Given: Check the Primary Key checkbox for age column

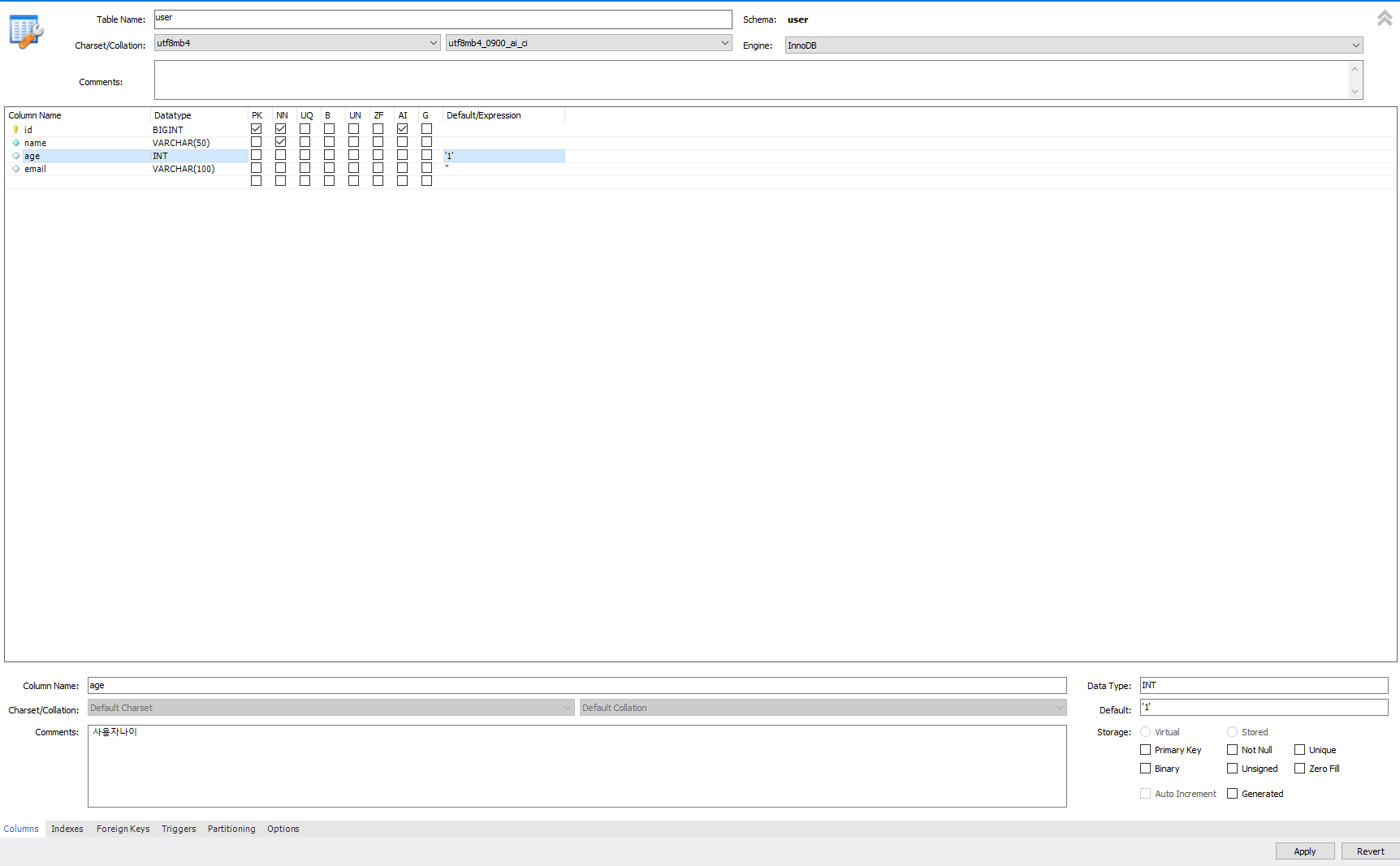Looking at the screenshot, I should point(1145,749).
